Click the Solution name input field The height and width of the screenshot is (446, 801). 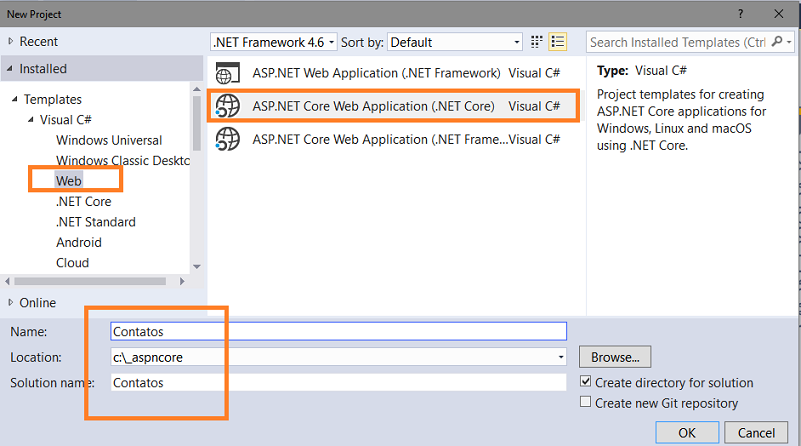[x=338, y=382]
